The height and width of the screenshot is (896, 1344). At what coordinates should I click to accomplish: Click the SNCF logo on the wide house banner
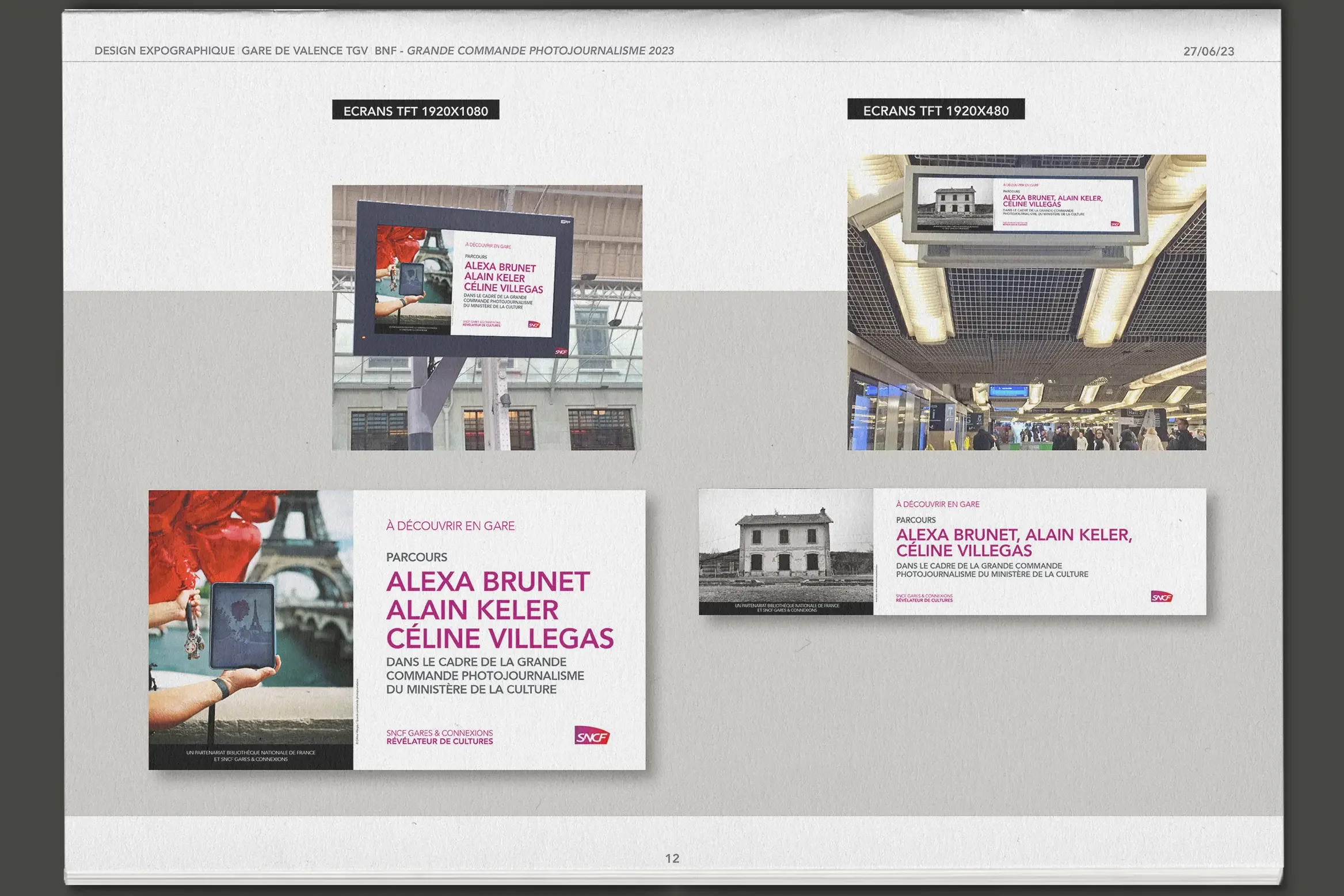pos(1162,597)
